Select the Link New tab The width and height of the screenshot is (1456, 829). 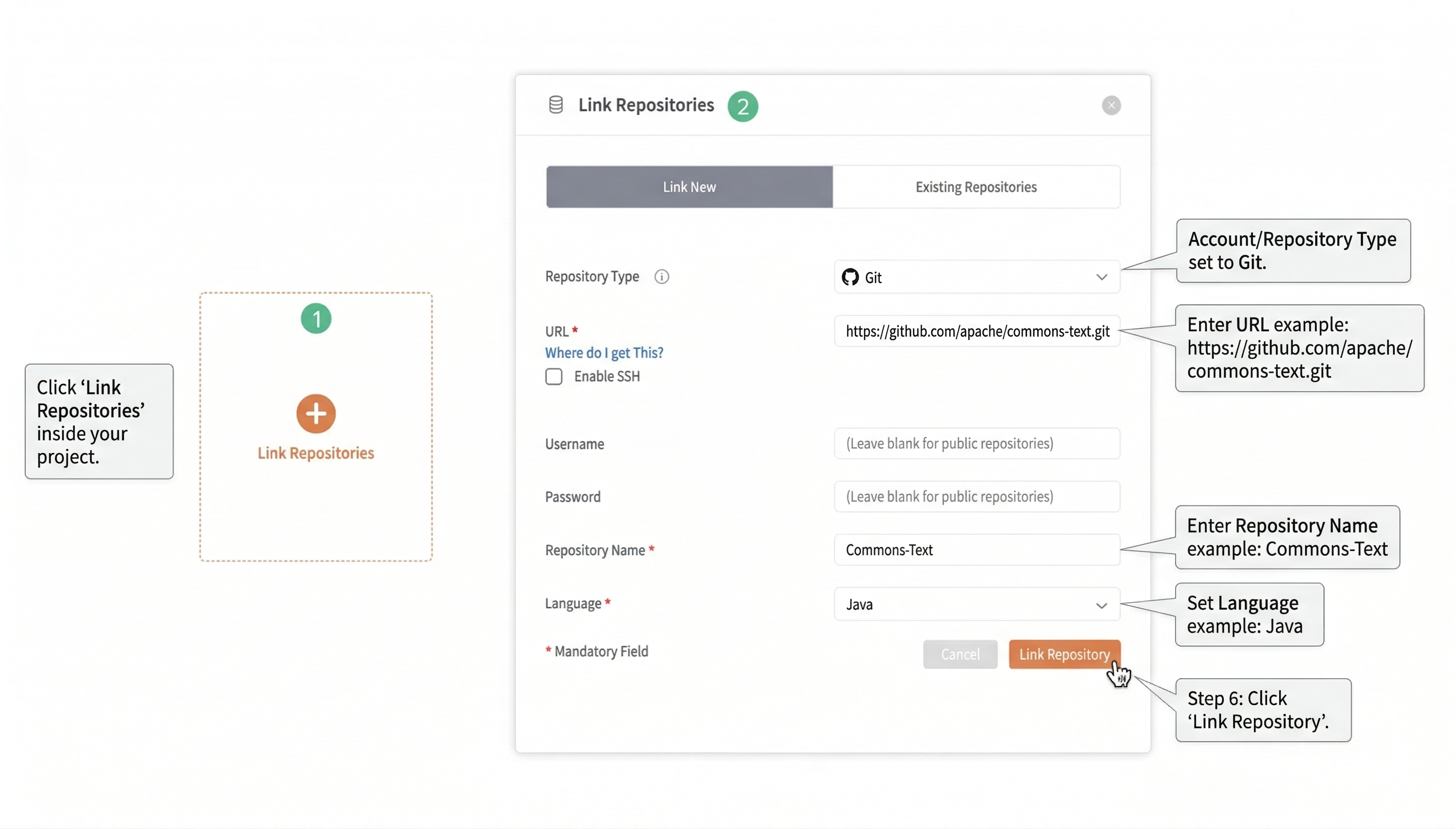[x=688, y=187]
